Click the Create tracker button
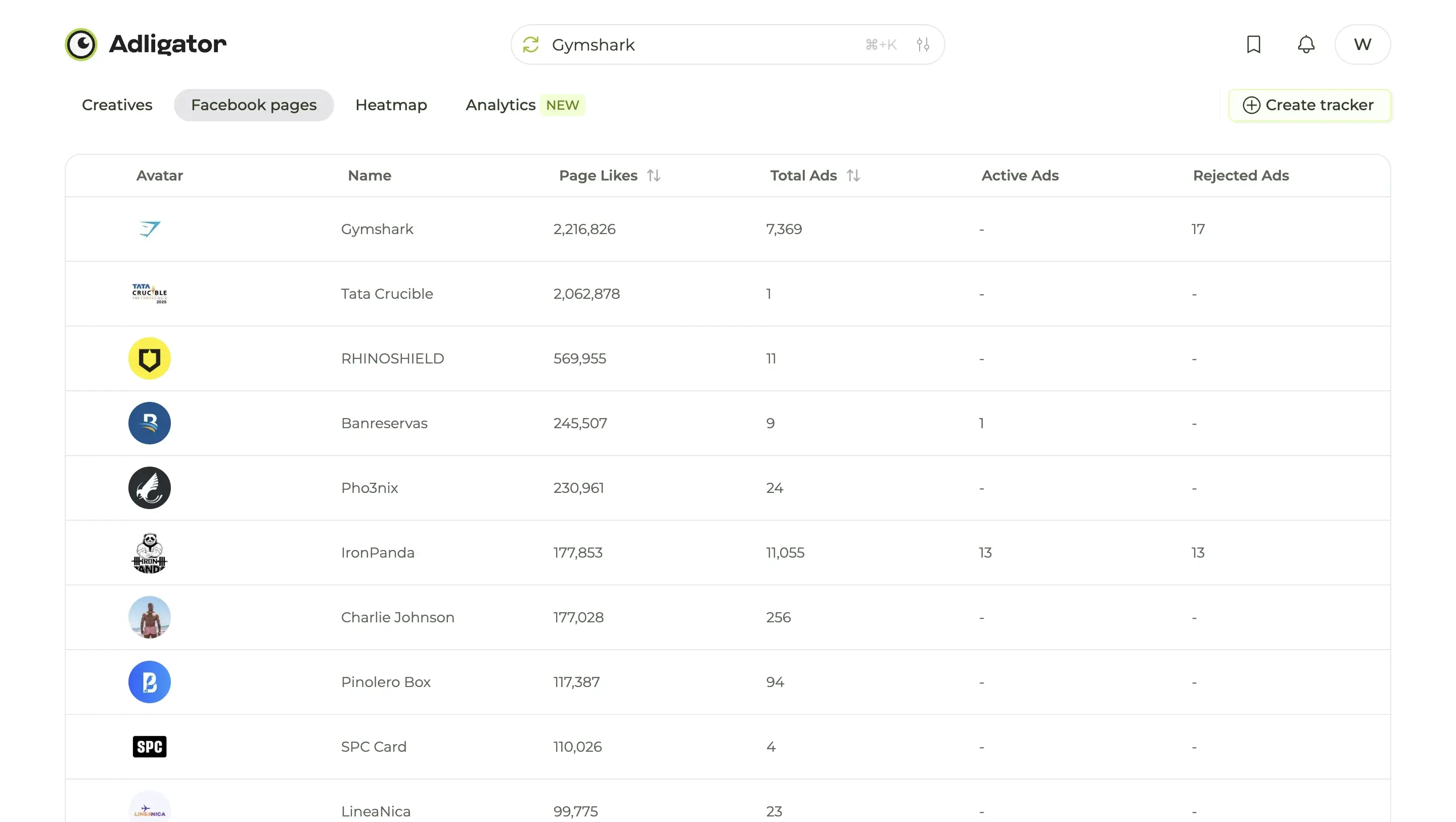The width and height of the screenshot is (1456, 822). coord(1309,105)
